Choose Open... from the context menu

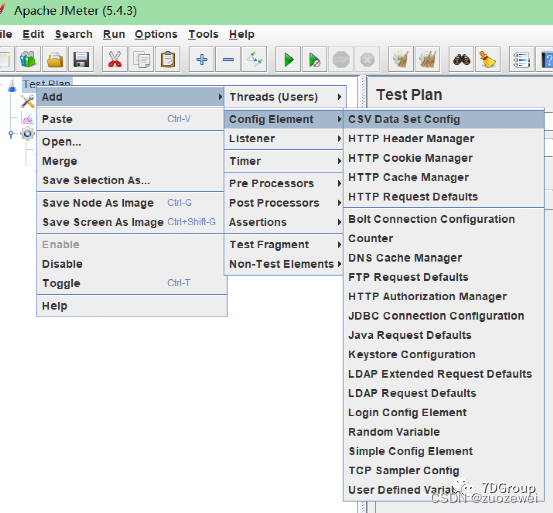tap(131, 142)
